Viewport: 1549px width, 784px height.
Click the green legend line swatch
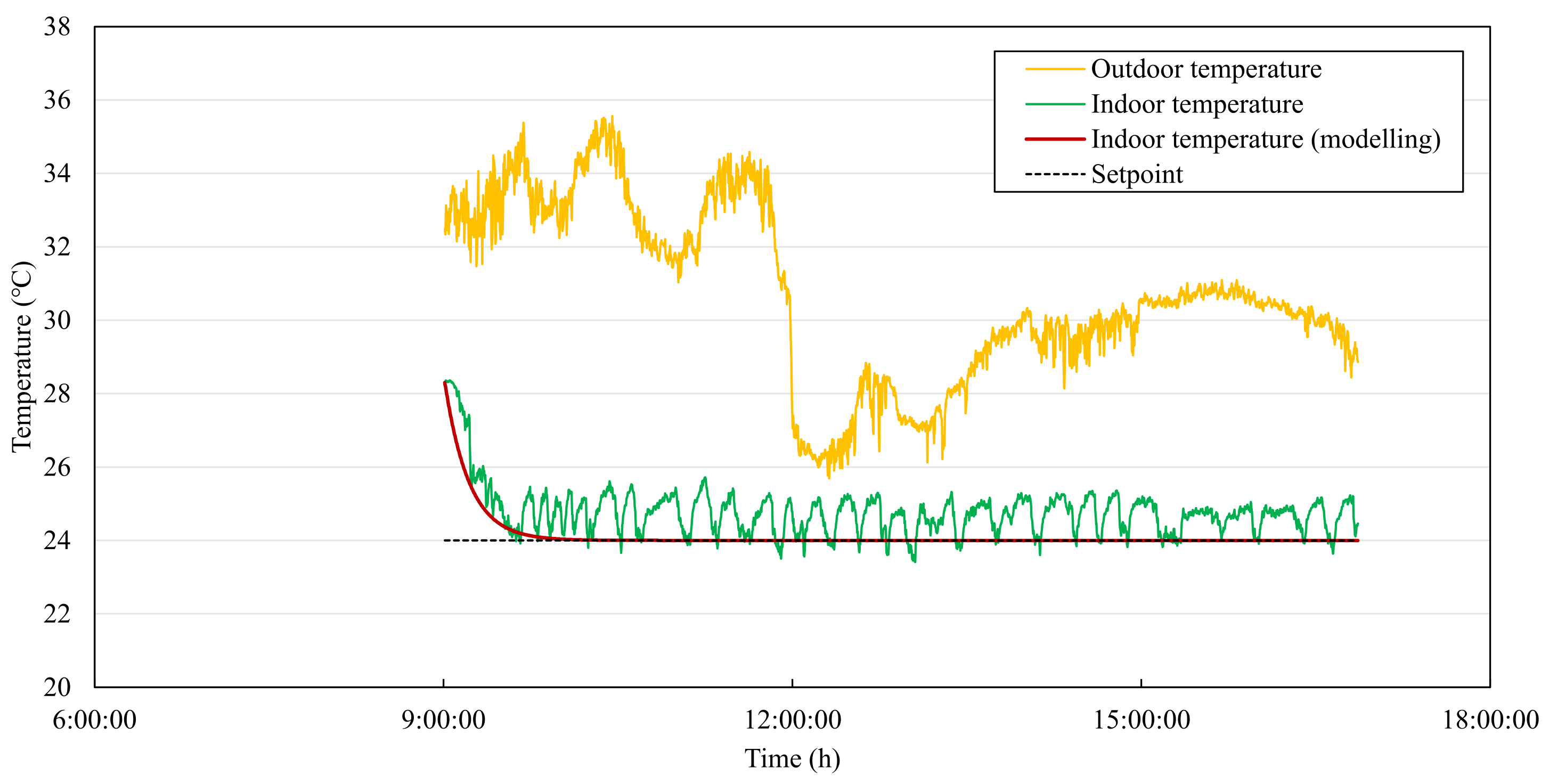[1055, 104]
